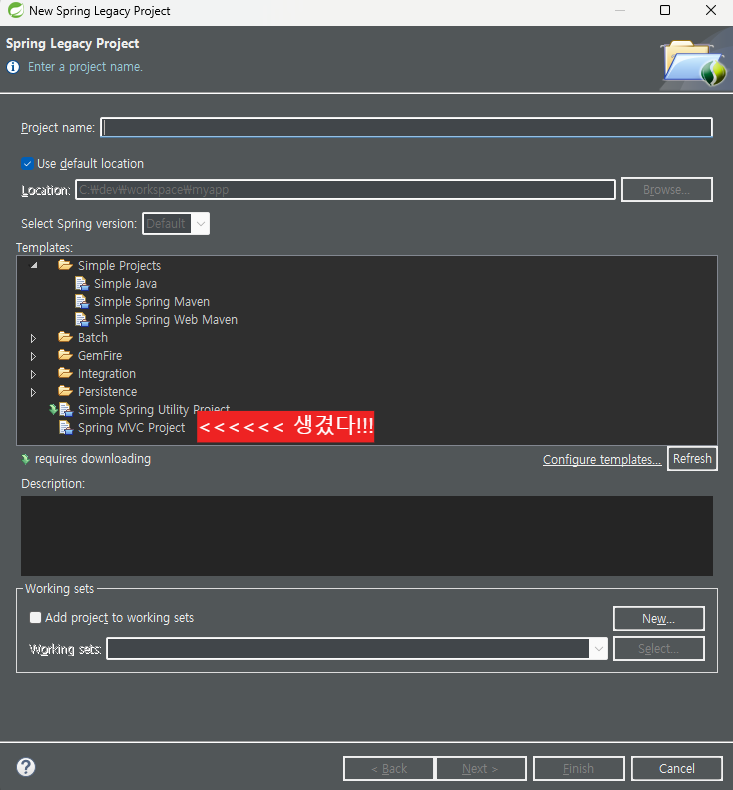Image resolution: width=733 pixels, height=790 pixels.
Task: Cancel the new project wizard
Action: point(677,768)
